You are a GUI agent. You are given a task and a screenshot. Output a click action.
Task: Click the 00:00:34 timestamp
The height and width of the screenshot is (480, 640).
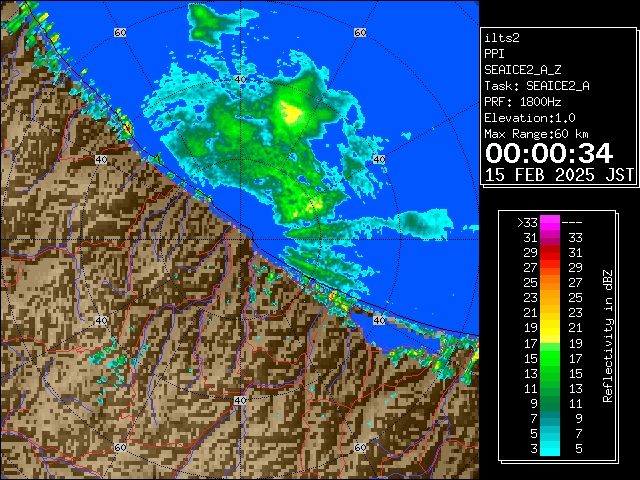549,153
